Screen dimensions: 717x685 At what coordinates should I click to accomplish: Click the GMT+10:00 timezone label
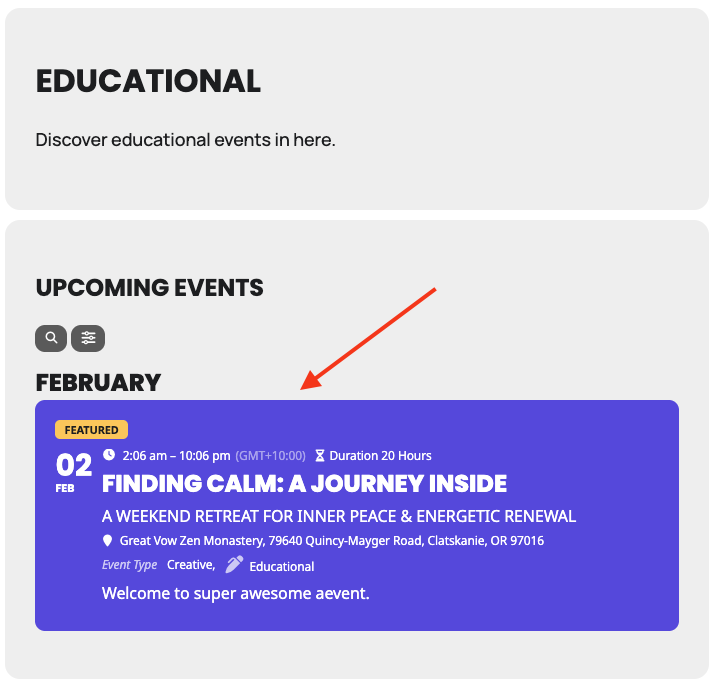(x=270, y=456)
